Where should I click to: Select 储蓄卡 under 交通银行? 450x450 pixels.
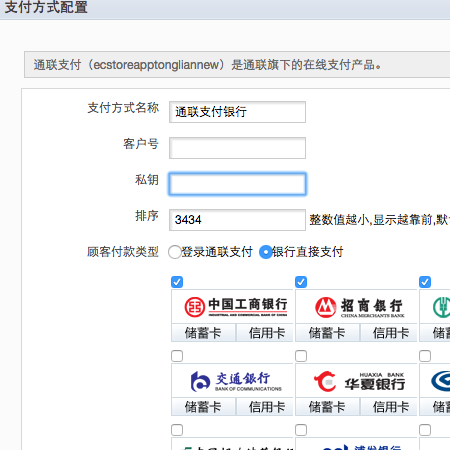click(203, 407)
